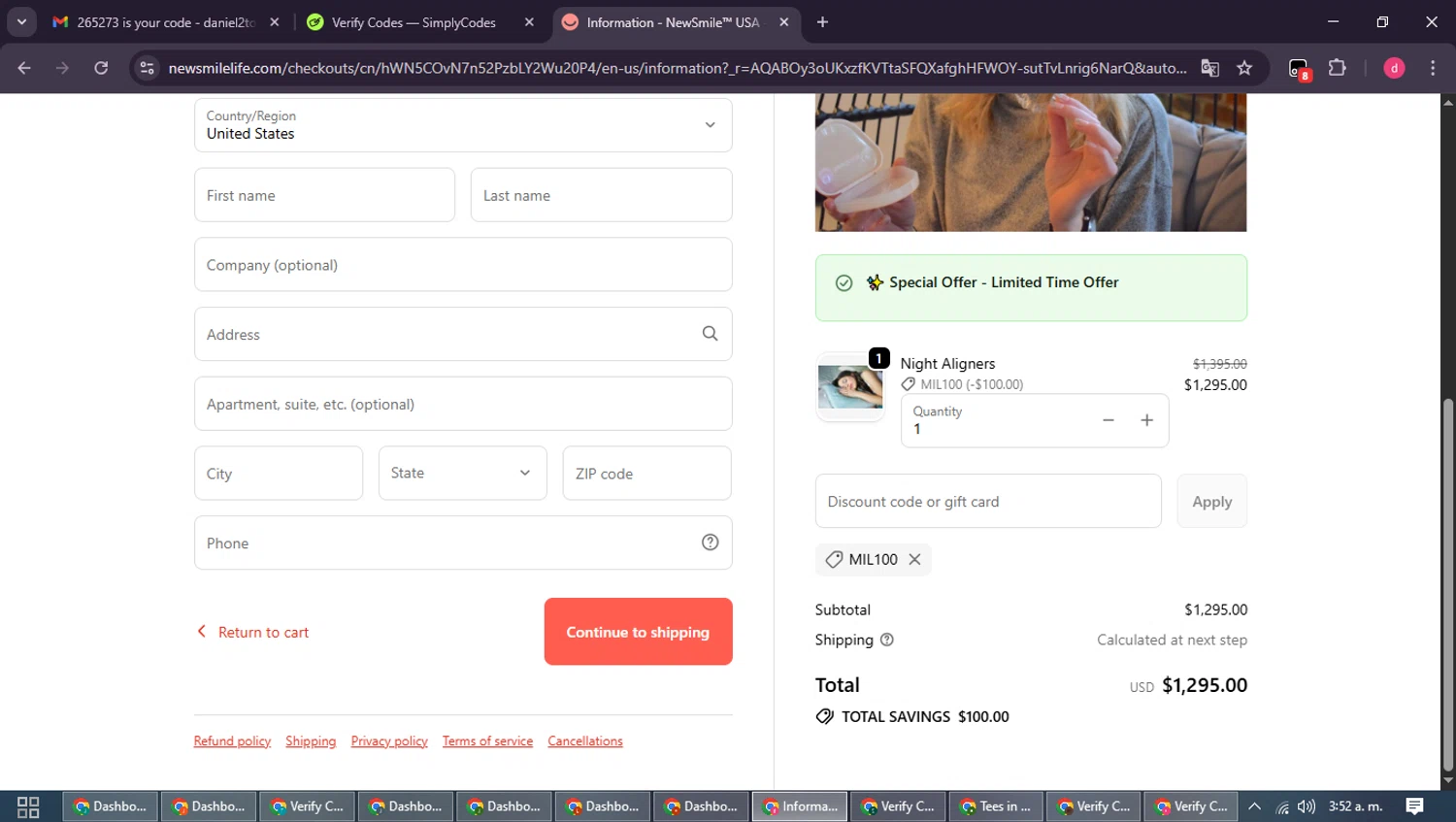The image size is (1456, 822).
Task: Open the State dropdown
Action: click(462, 473)
